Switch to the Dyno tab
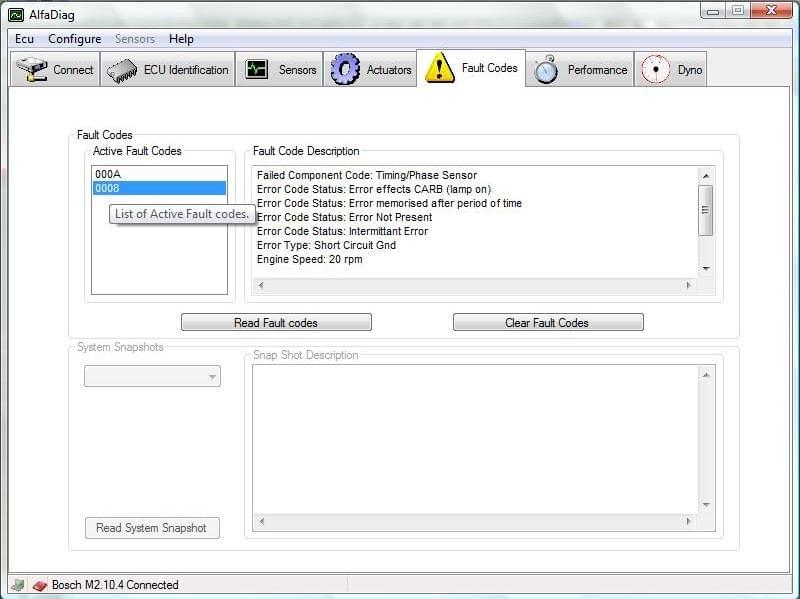This screenshot has height=599, width=800. (670, 69)
